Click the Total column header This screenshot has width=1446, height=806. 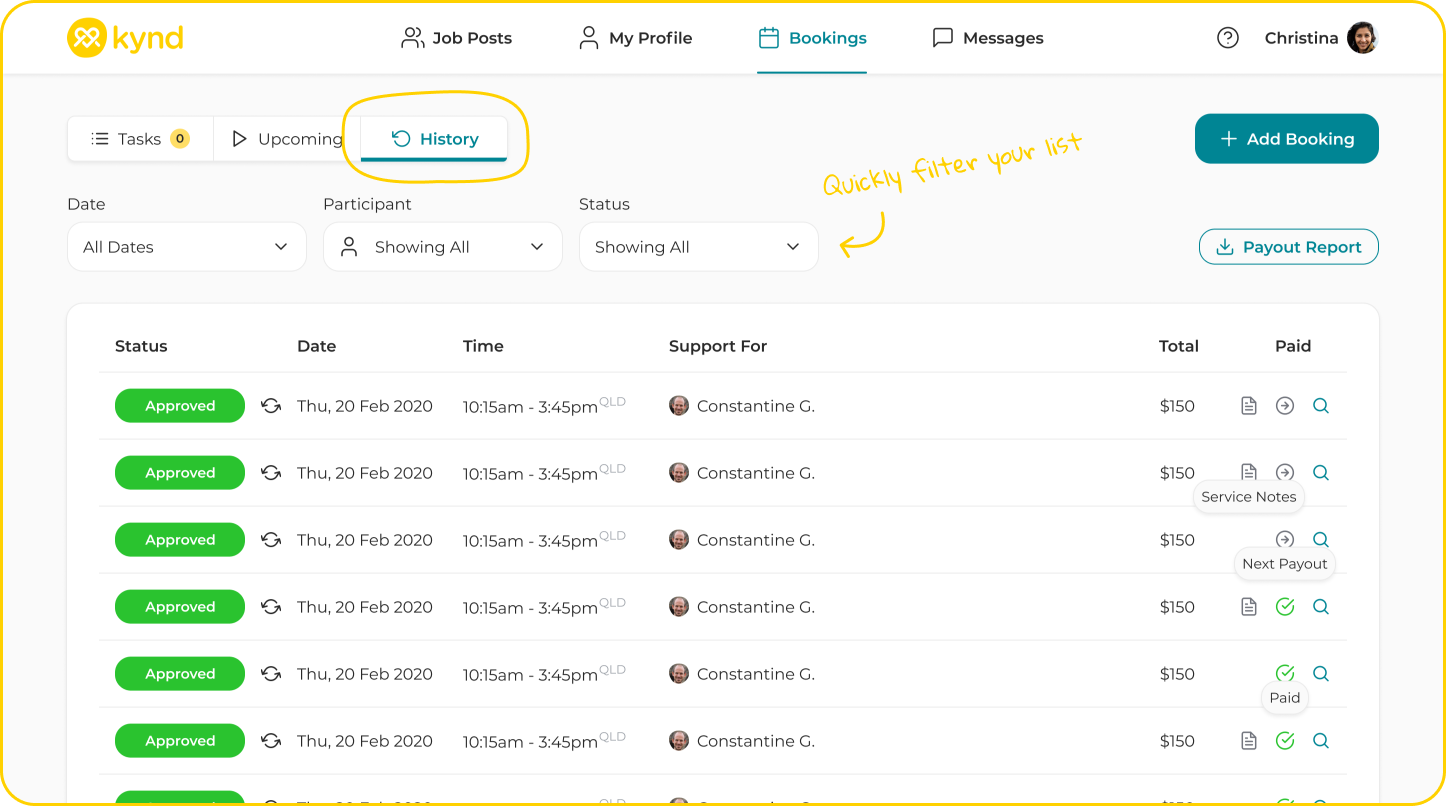(1179, 346)
